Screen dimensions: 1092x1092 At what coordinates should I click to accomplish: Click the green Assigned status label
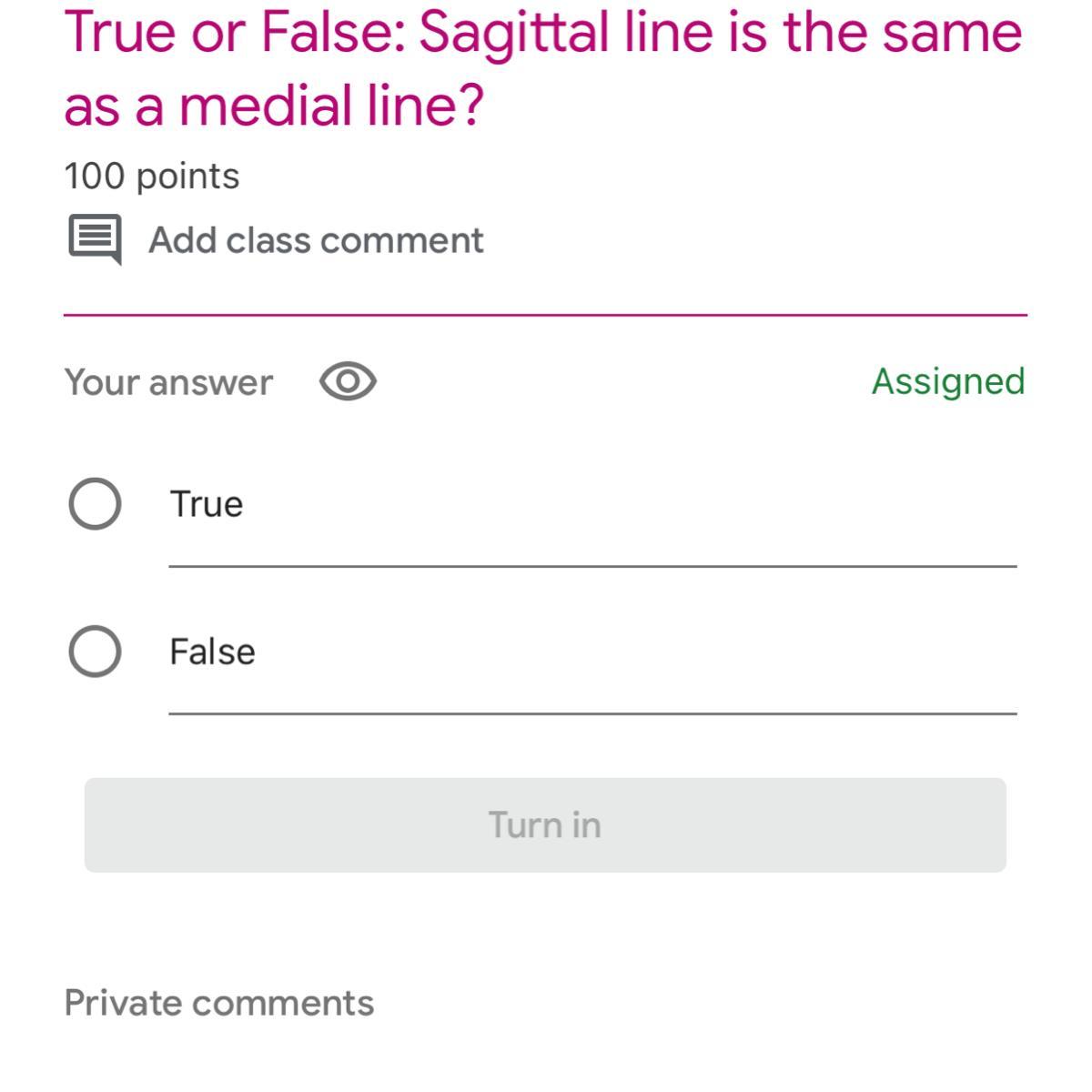click(x=948, y=381)
